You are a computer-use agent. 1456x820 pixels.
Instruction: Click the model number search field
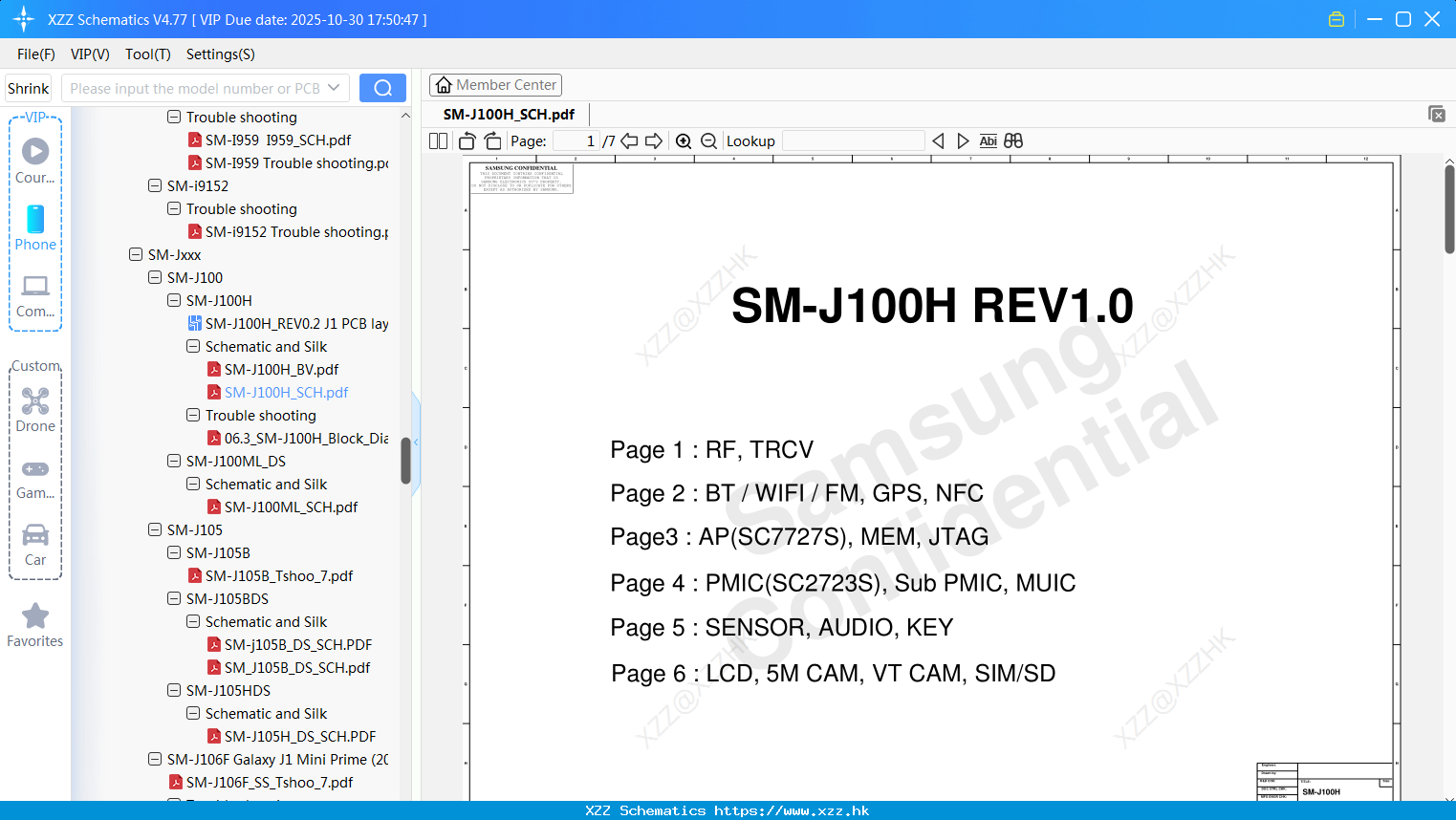[x=194, y=88]
